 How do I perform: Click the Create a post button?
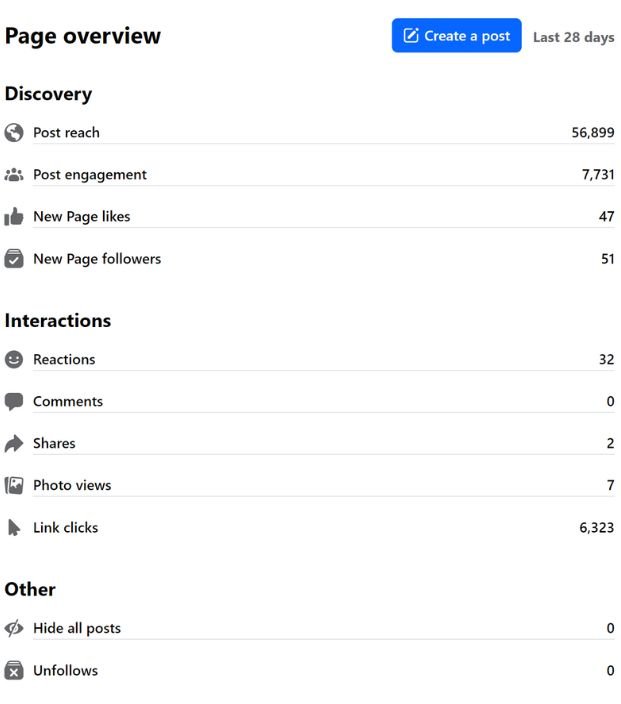click(456, 36)
